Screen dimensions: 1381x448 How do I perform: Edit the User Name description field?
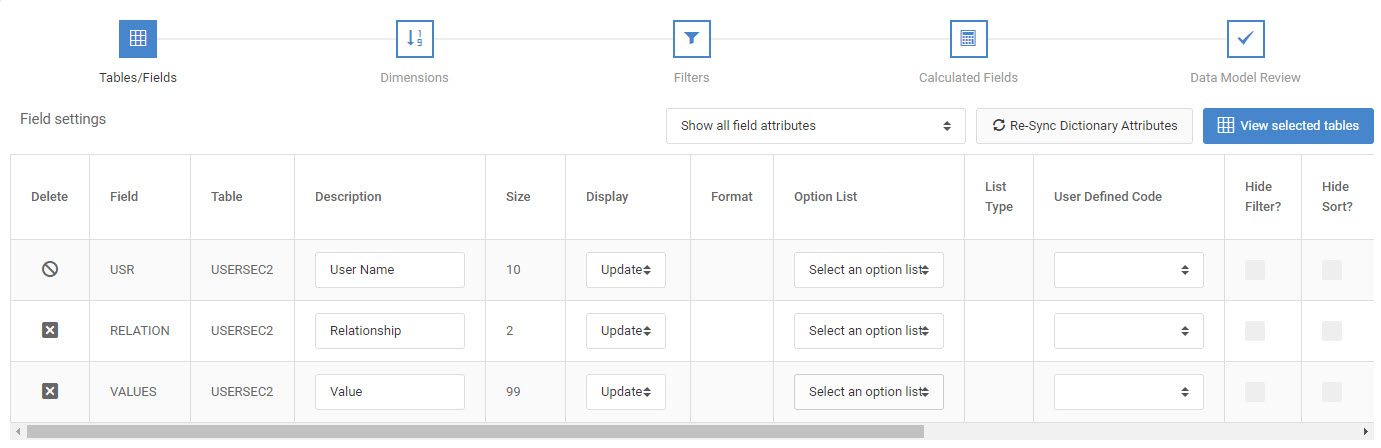tap(390, 270)
